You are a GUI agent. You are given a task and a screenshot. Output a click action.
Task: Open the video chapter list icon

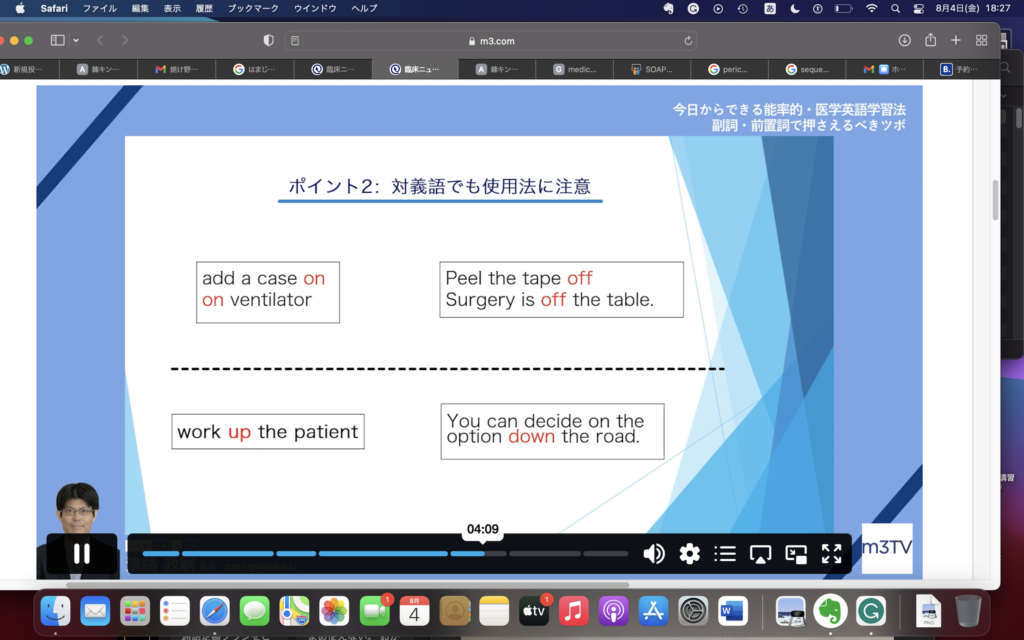point(725,553)
